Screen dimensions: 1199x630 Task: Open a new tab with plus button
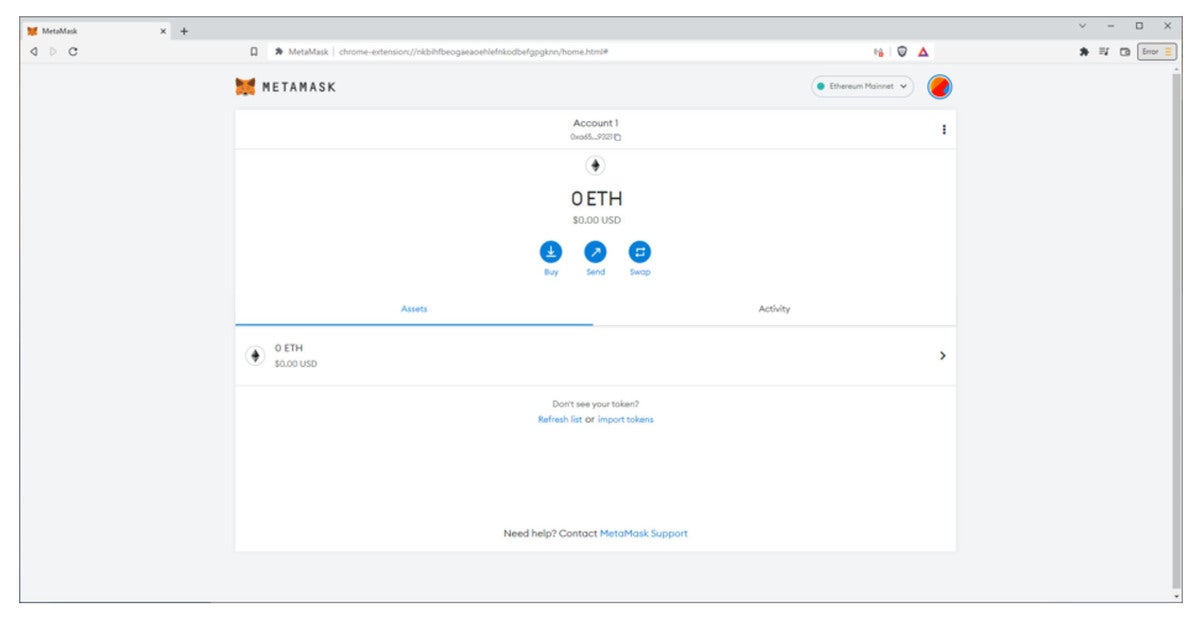pos(184,31)
